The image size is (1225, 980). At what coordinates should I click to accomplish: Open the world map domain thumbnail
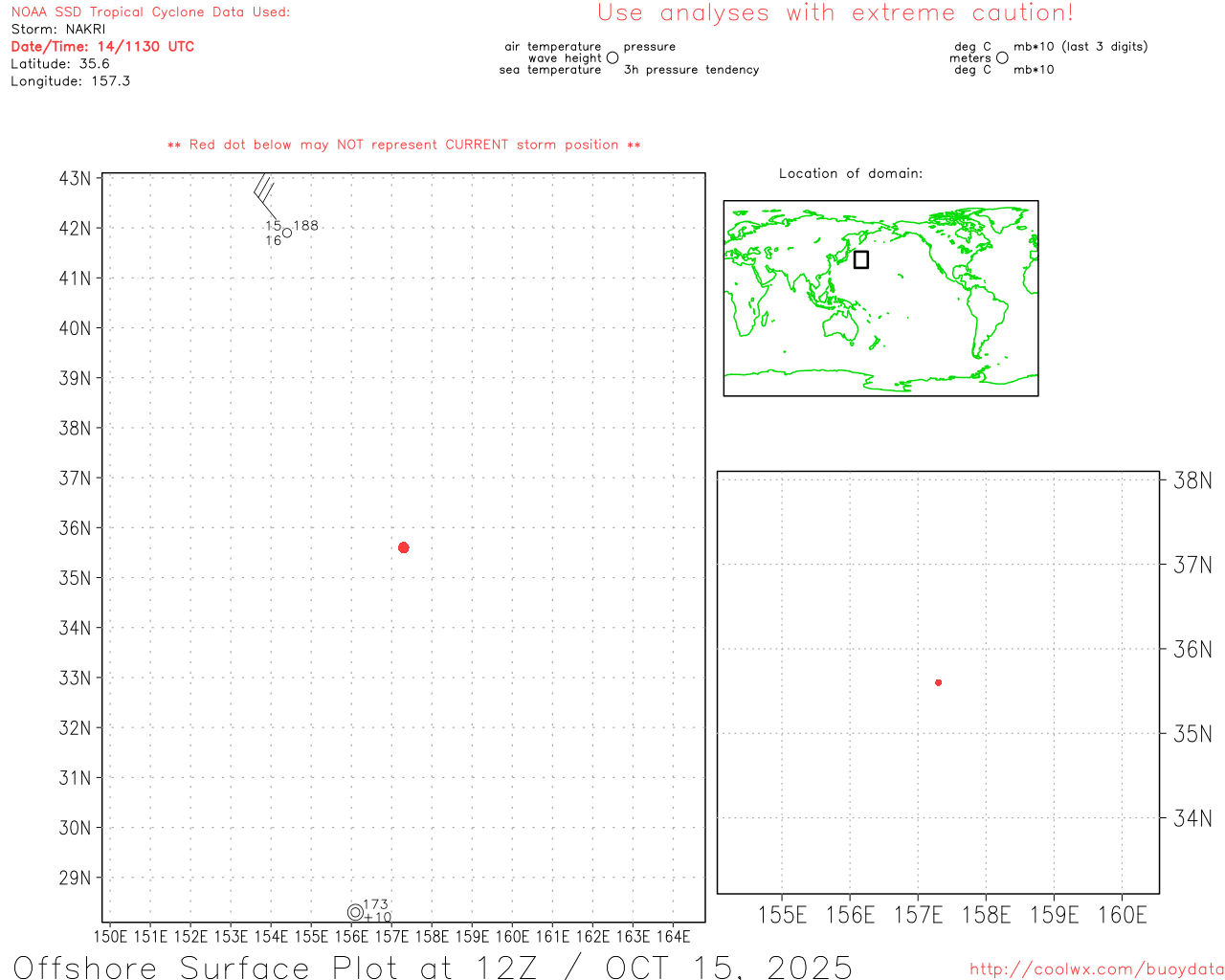(x=880, y=299)
